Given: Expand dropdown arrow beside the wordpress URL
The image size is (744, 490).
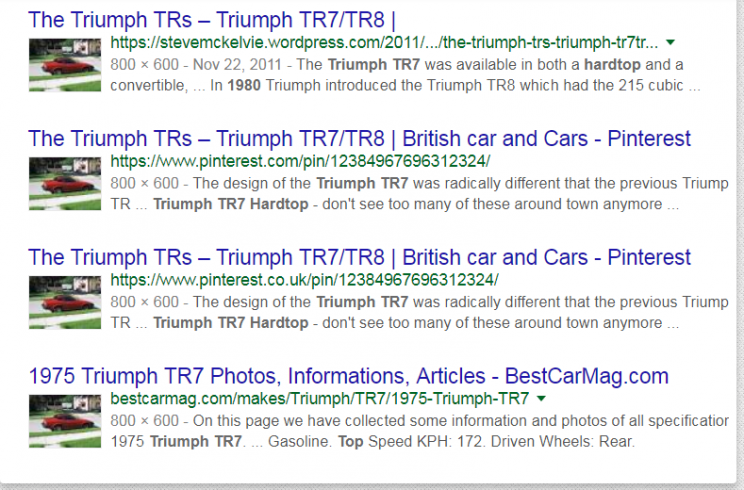Looking at the screenshot, I should click(x=670, y=43).
